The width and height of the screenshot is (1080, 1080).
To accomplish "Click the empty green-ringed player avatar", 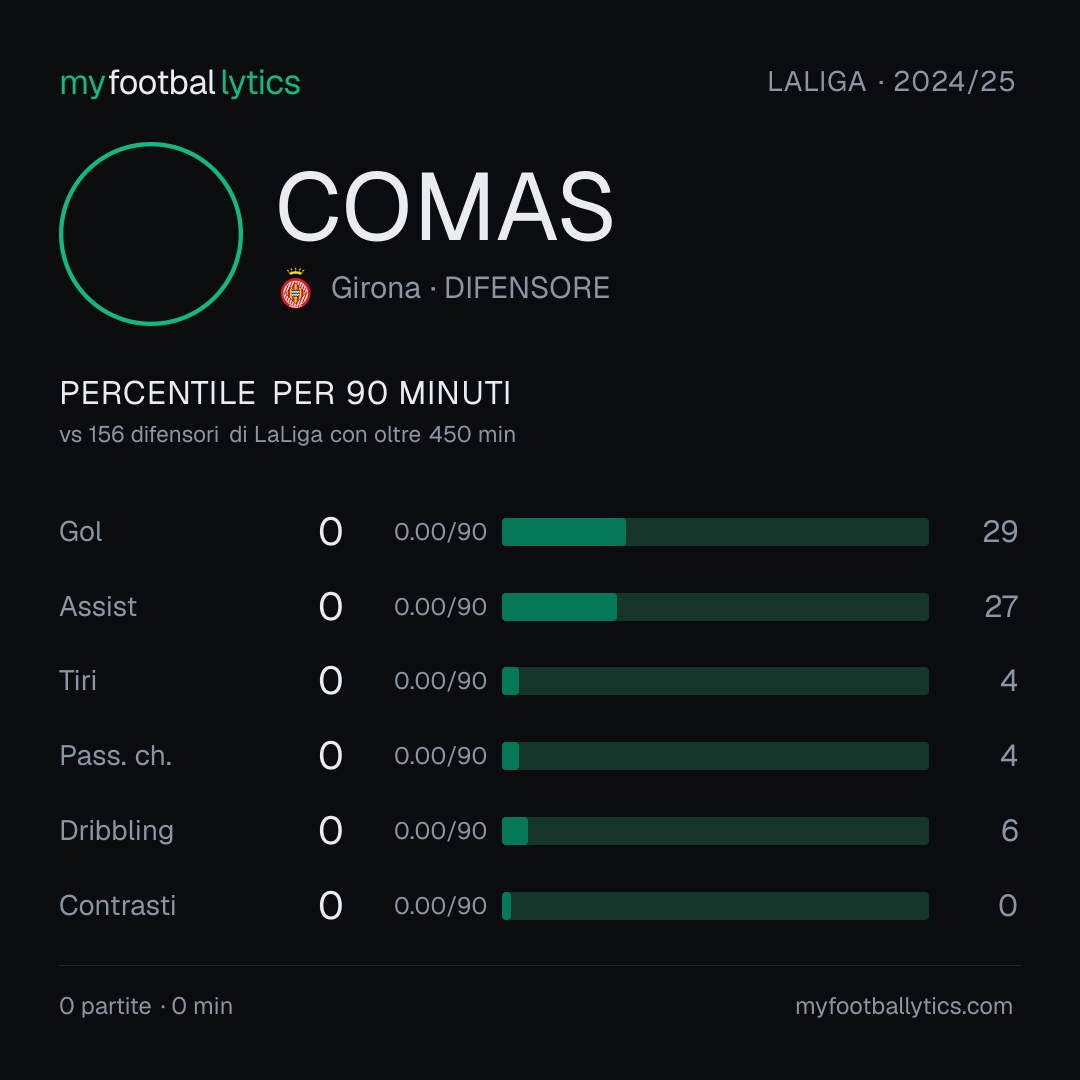I will pos(151,233).
